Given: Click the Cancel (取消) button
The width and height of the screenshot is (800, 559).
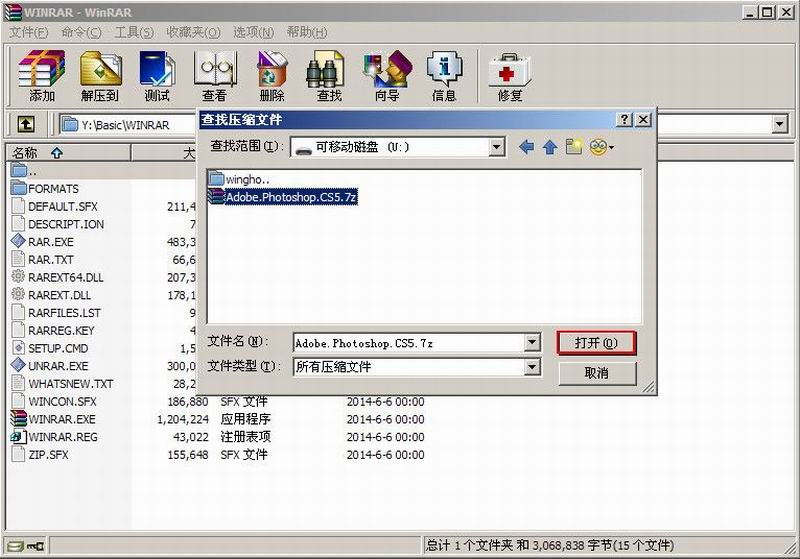Looking at the screenshot, I should 597,373.
